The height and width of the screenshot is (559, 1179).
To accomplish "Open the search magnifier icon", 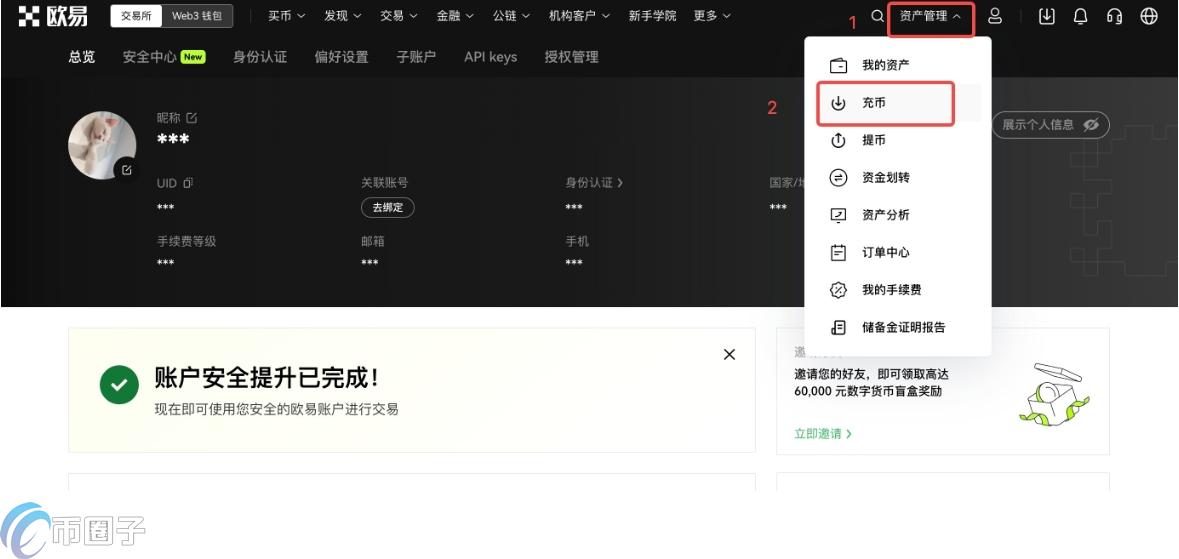I will click(877, 16).
